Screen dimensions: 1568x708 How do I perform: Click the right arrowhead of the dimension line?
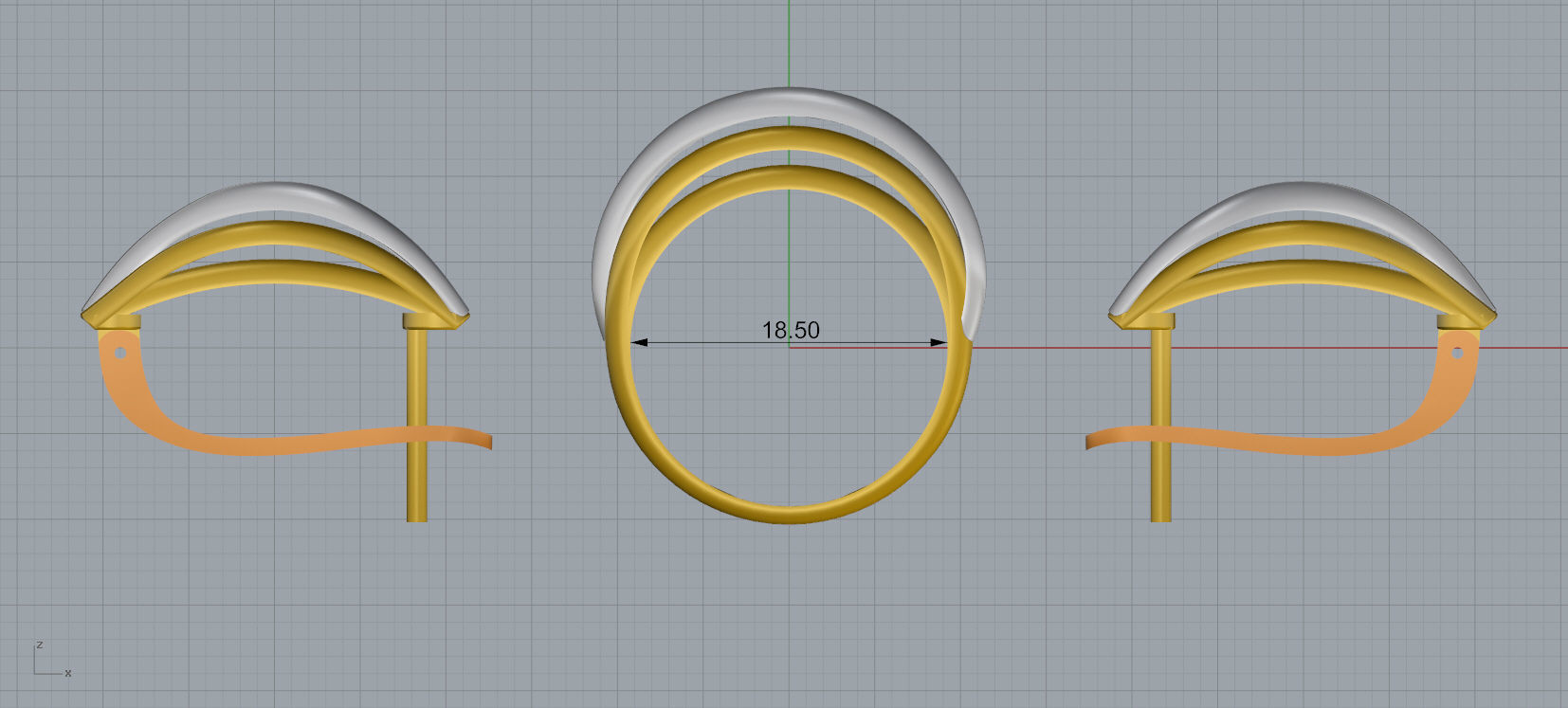(x=939, y=342)
